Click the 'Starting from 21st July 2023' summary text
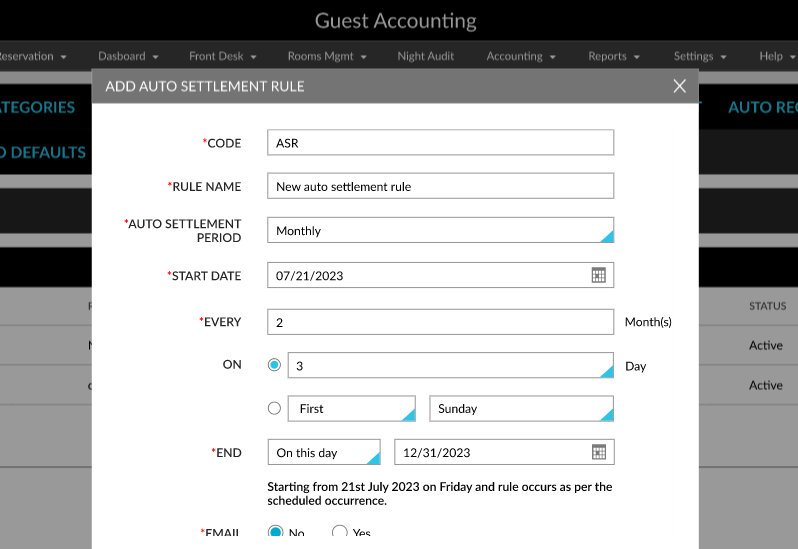This screenshot has height=549, width=798. click(439, 494)
